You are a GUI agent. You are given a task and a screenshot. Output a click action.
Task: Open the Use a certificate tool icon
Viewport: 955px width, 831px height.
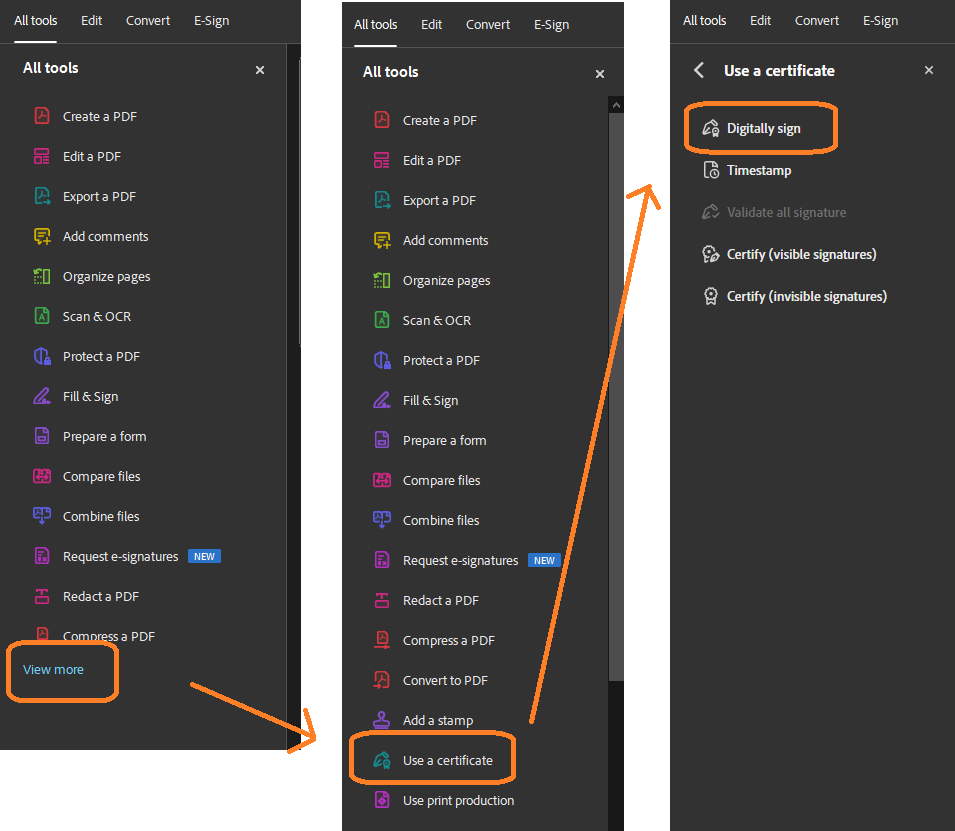coord(381,760)
